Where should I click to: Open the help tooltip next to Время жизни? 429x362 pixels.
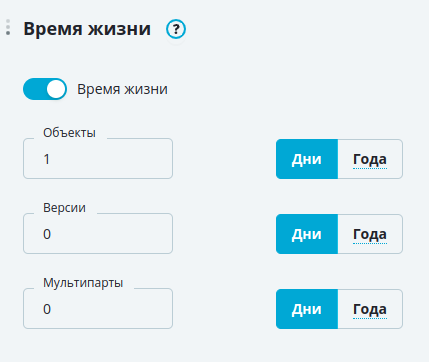(176, 29)
